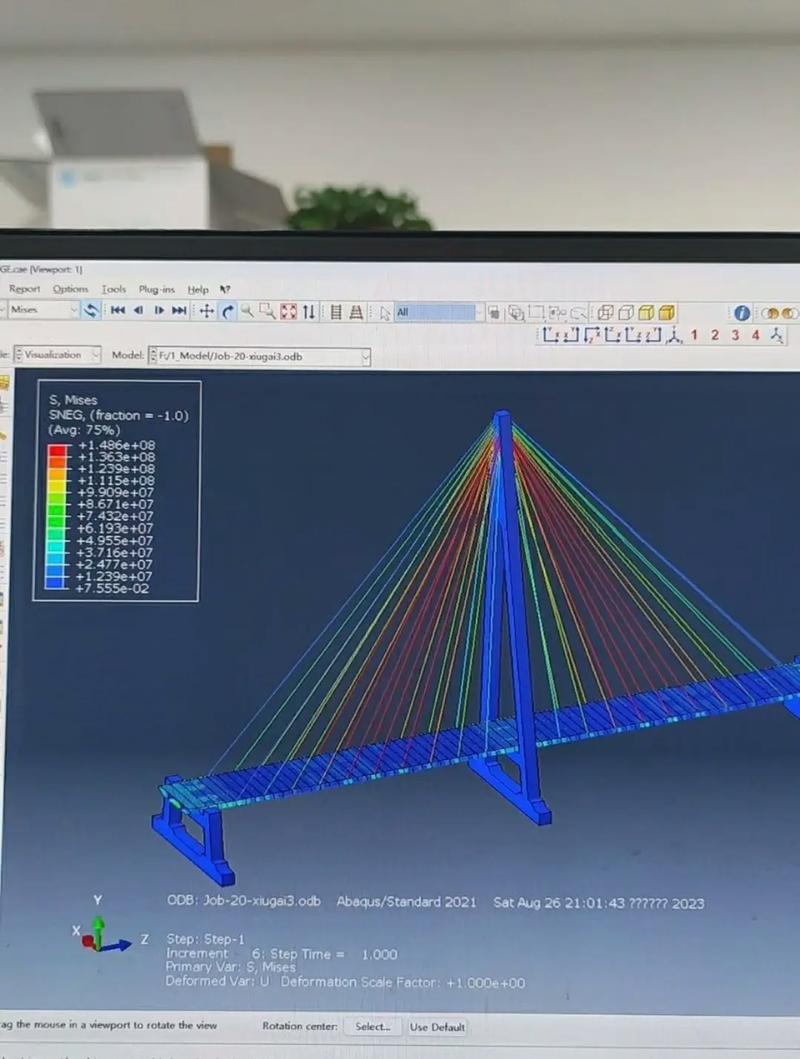Select the wireframe render style icon
The width and height of the screenshot is (800, 1059).
pos(604,312)
